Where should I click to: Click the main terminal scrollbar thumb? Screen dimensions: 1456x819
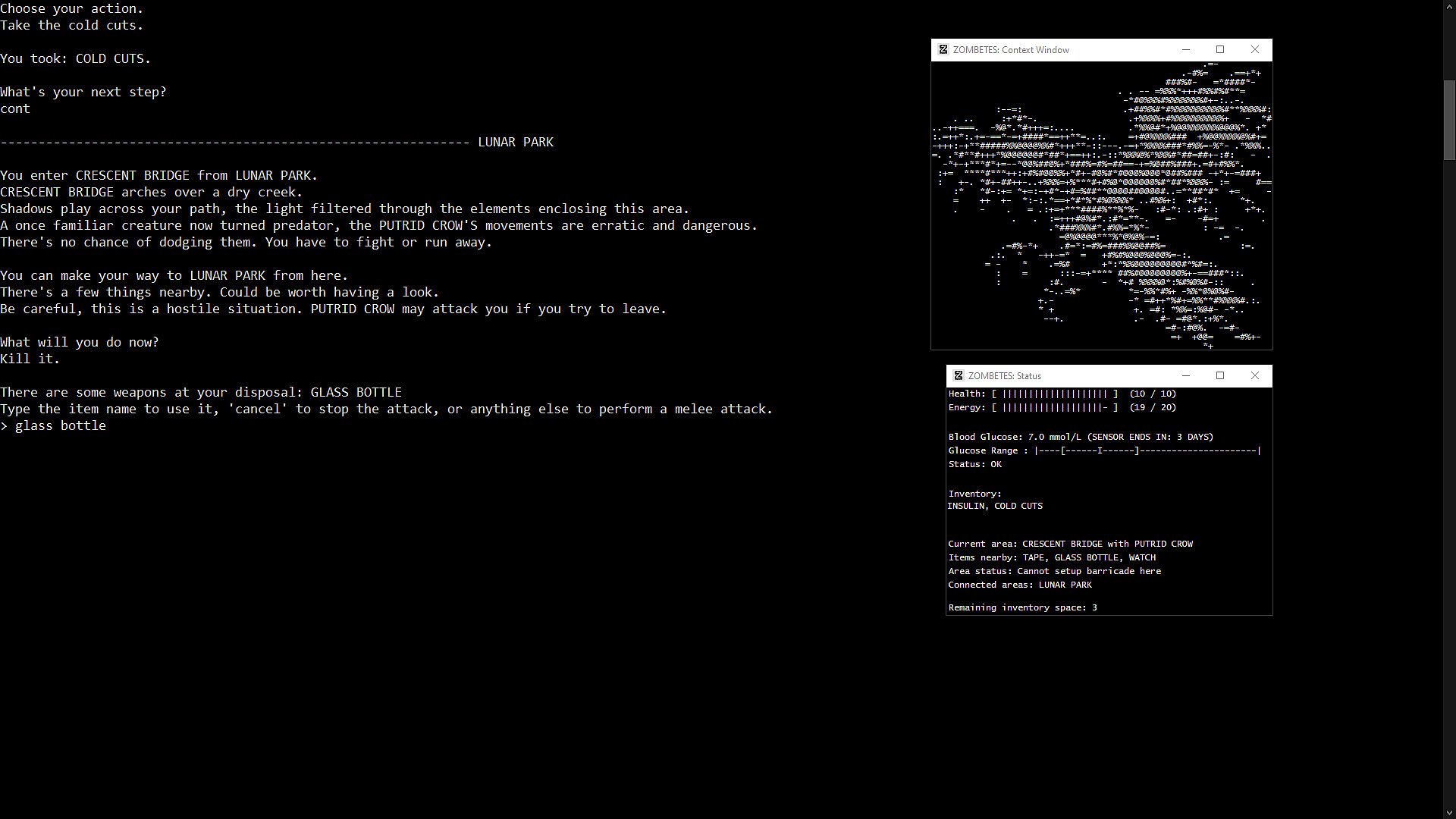pyautogui.click(x=1448, y=120)
